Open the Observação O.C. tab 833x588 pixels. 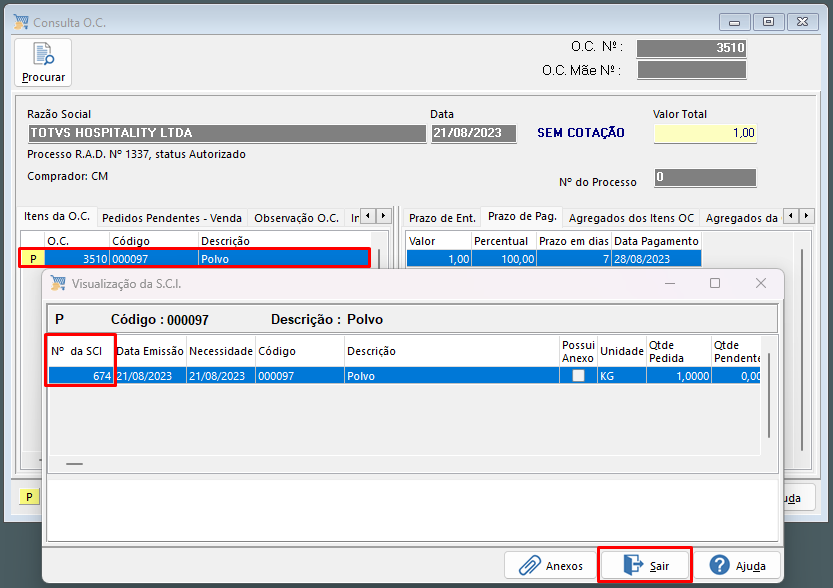coord(296,218)
